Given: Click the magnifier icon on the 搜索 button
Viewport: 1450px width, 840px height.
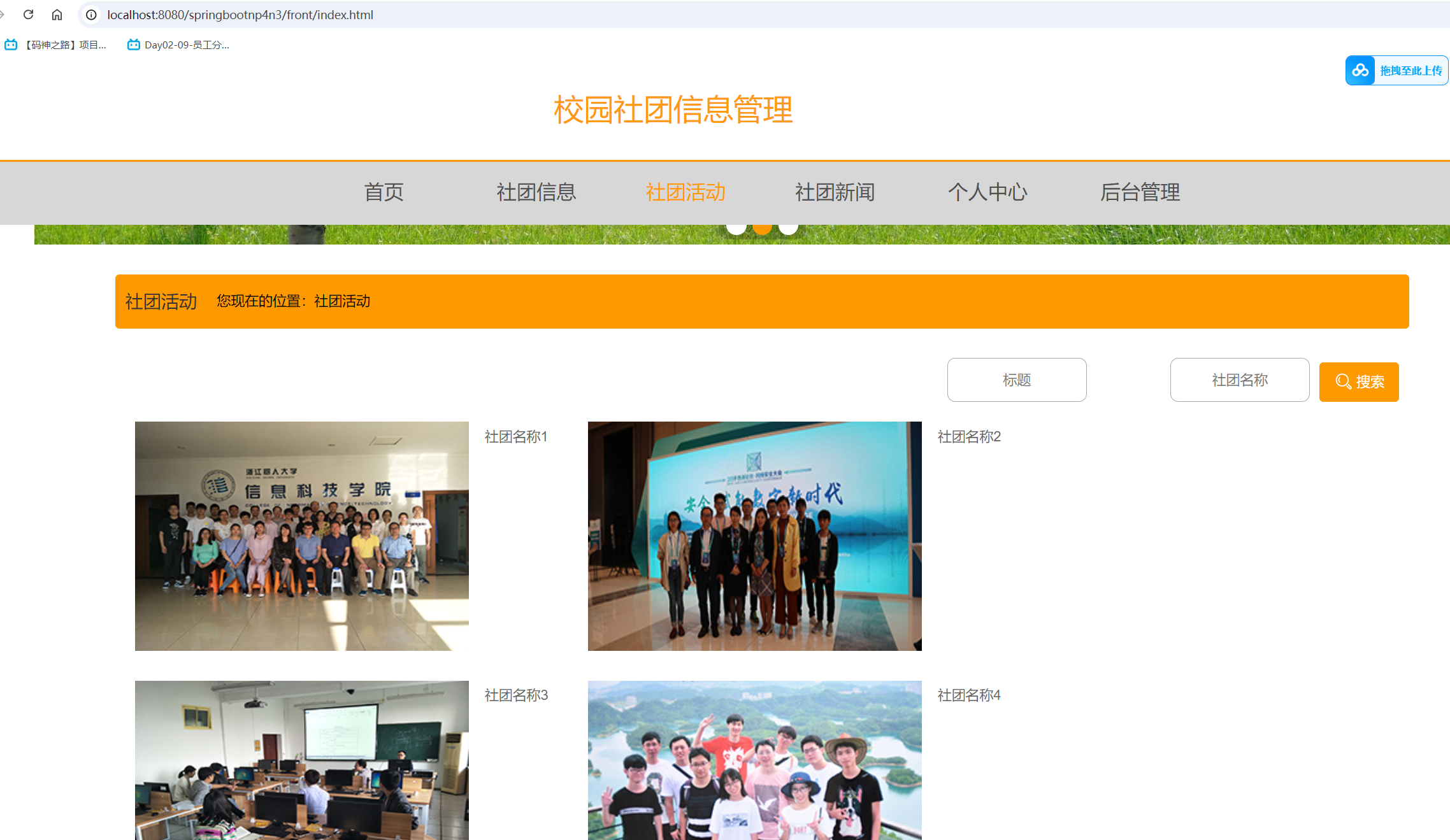Looking at the screenshot, I should point(1341,381).
